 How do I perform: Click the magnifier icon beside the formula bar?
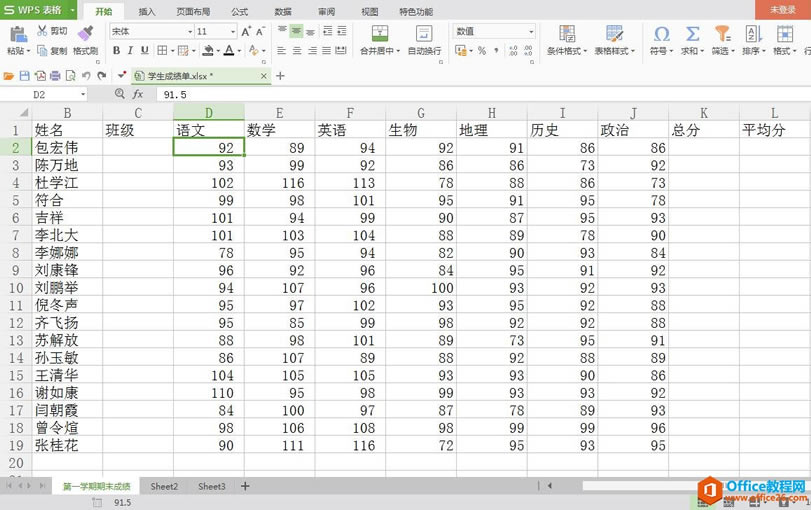(x=119, y=94)
